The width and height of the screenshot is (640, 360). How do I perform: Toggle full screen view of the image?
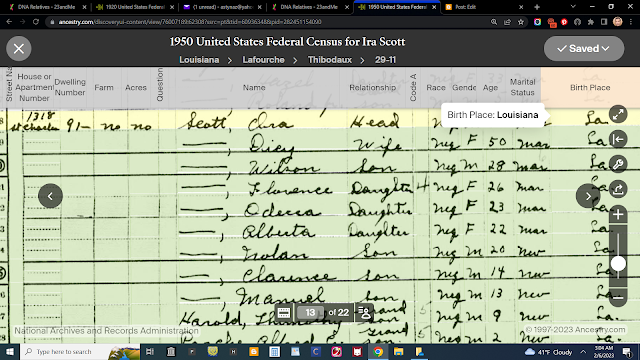point(618,114)
